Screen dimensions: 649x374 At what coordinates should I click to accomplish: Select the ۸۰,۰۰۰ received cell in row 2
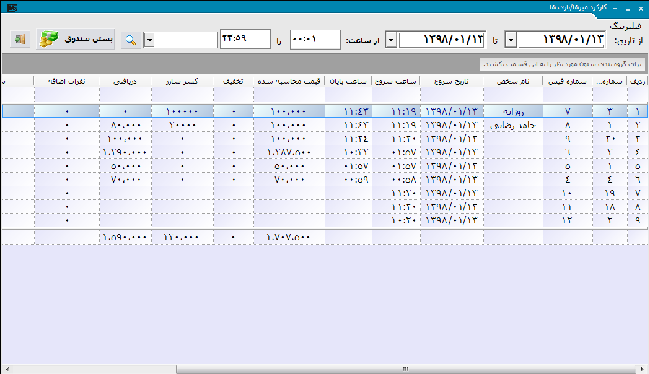125,125
